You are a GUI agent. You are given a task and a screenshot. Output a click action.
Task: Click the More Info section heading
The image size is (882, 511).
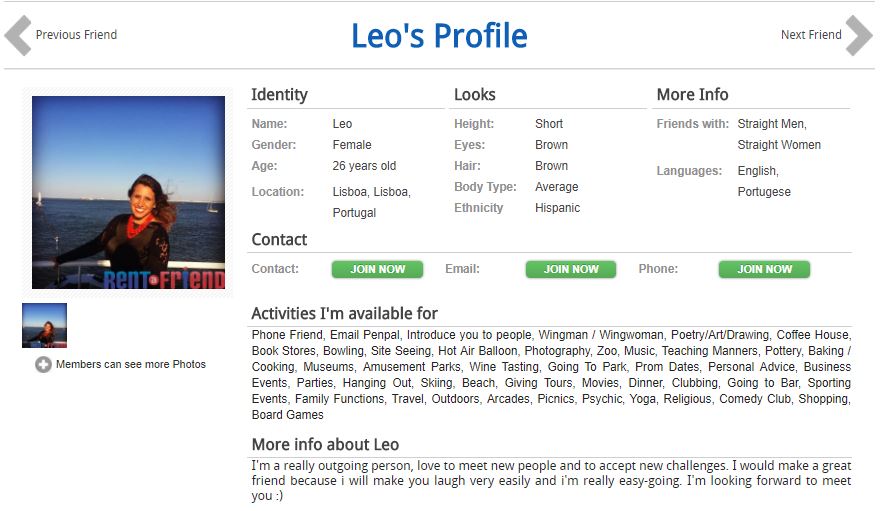pyautogui.click(x=692, y=95)
